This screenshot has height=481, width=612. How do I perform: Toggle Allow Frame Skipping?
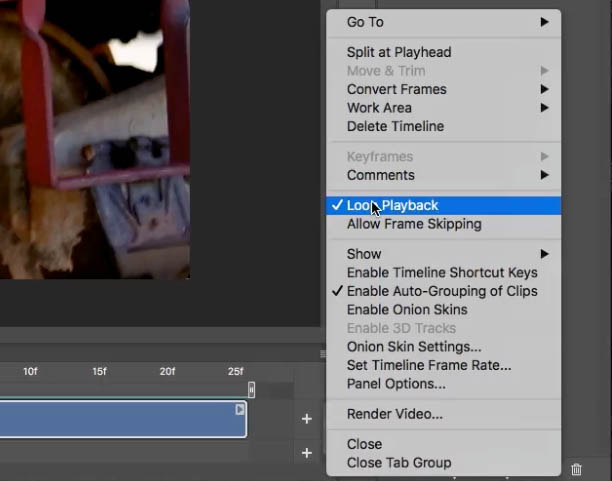pyautogui.click(x=443, y=224)
